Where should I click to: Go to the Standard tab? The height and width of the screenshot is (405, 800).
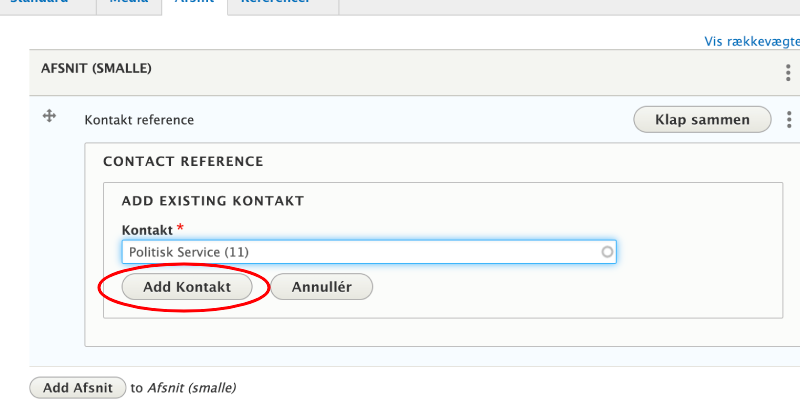tap(40, 3)
